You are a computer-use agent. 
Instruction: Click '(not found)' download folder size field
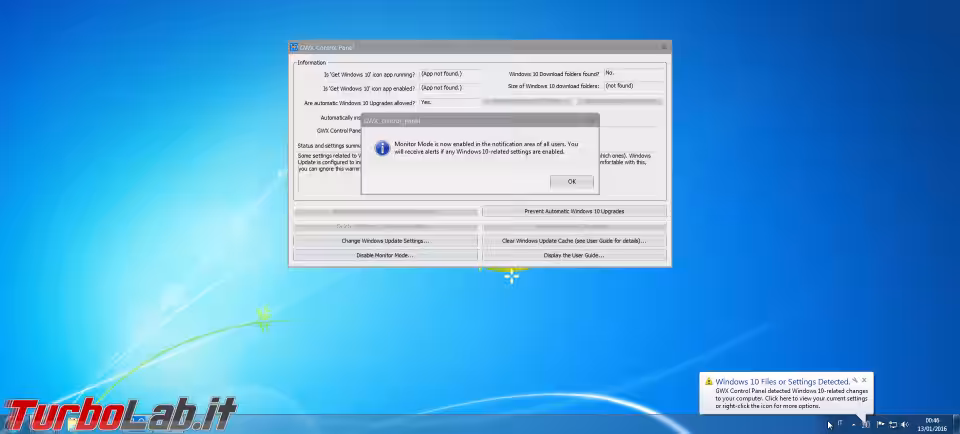(634, 86)
